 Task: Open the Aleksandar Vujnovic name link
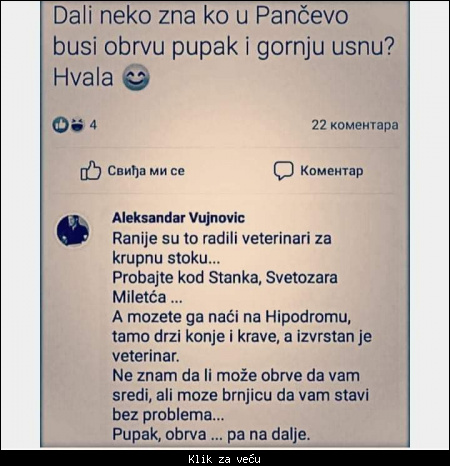pos(178,218)
